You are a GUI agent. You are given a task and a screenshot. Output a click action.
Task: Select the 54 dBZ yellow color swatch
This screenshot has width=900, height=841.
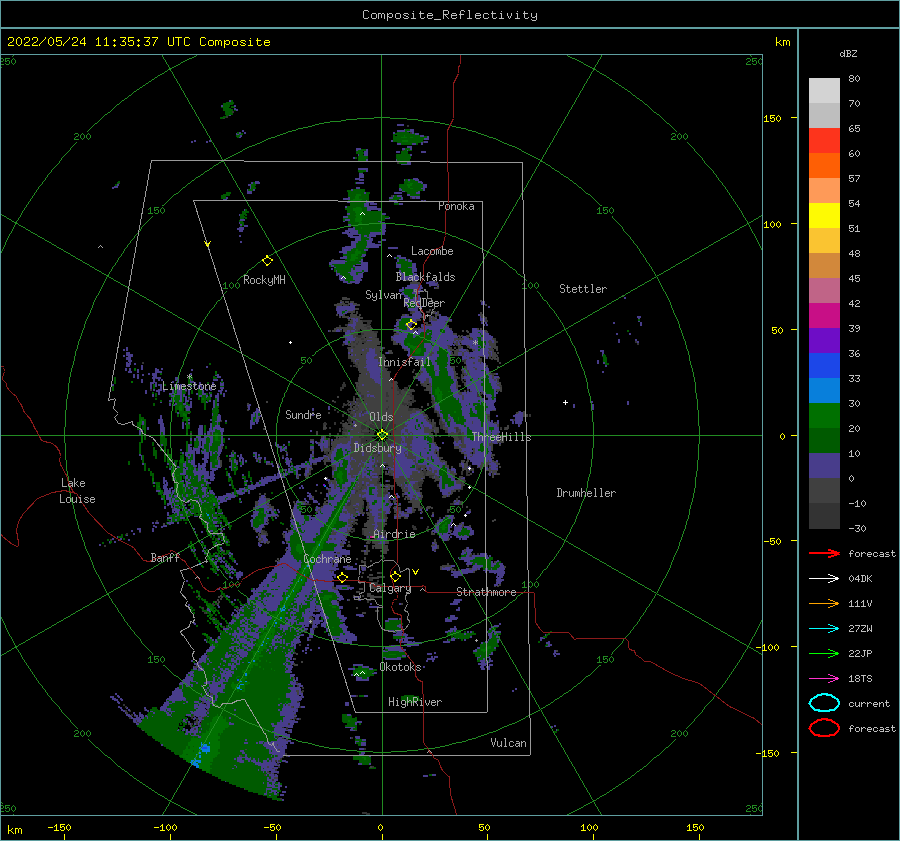click(x=824, y=215)
